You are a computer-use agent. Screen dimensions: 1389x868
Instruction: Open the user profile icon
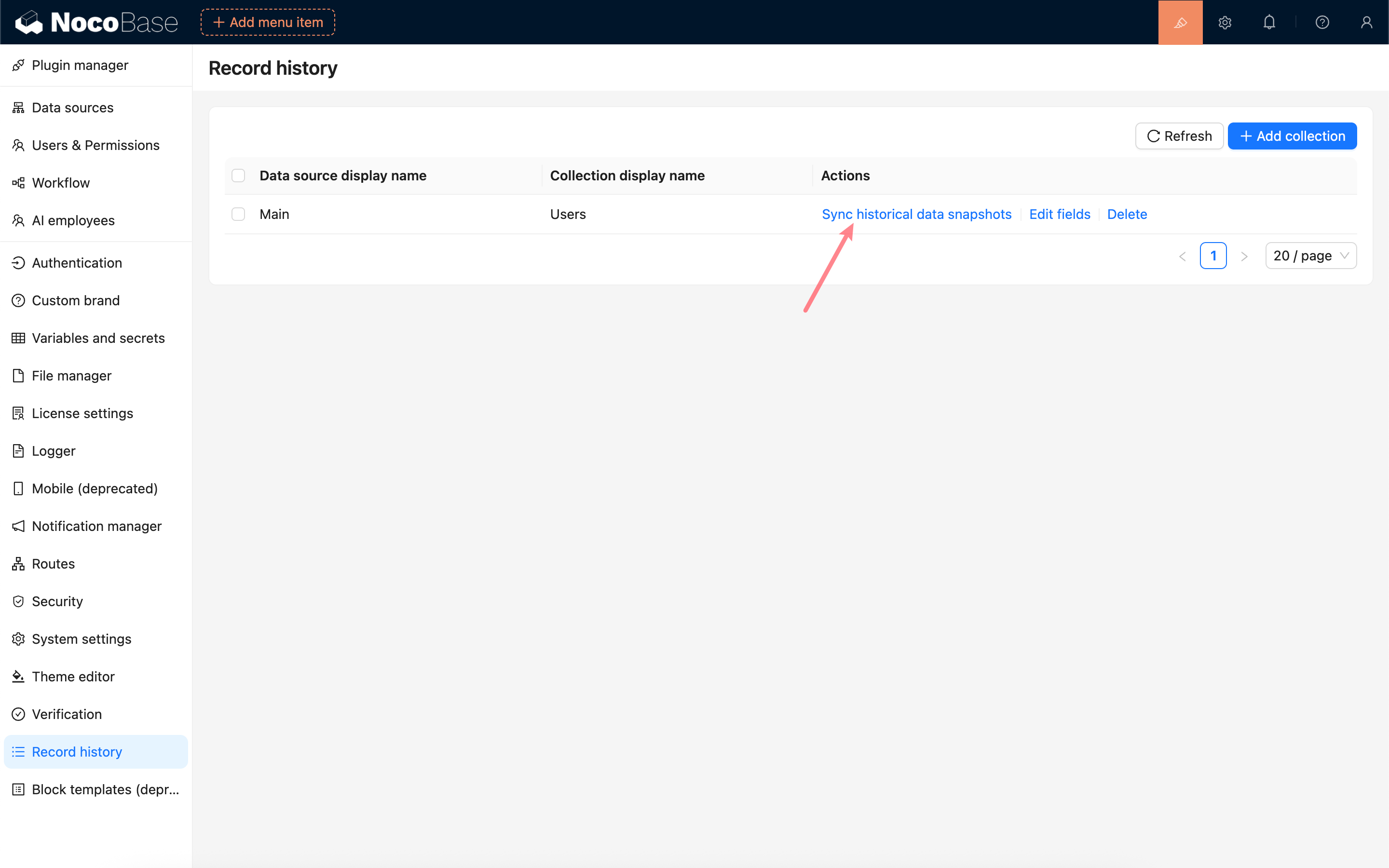click(x=1366, y=22)
